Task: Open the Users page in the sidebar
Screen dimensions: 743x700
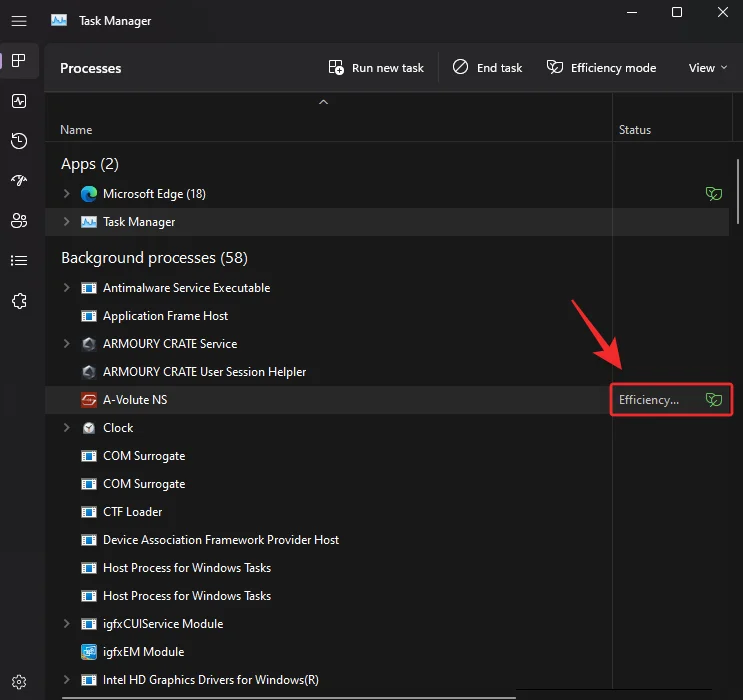Action: 19,221
